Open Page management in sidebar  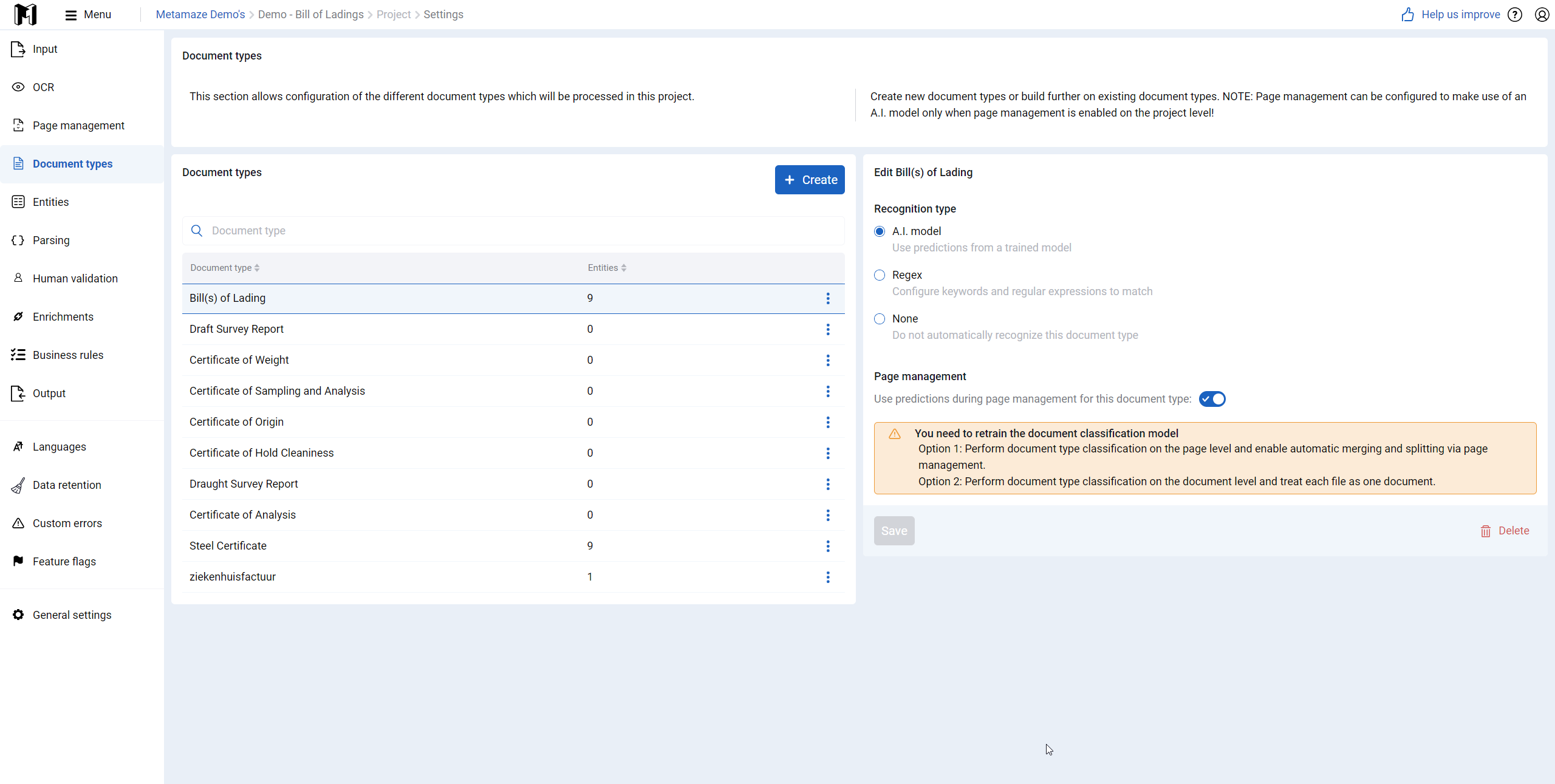82,126
